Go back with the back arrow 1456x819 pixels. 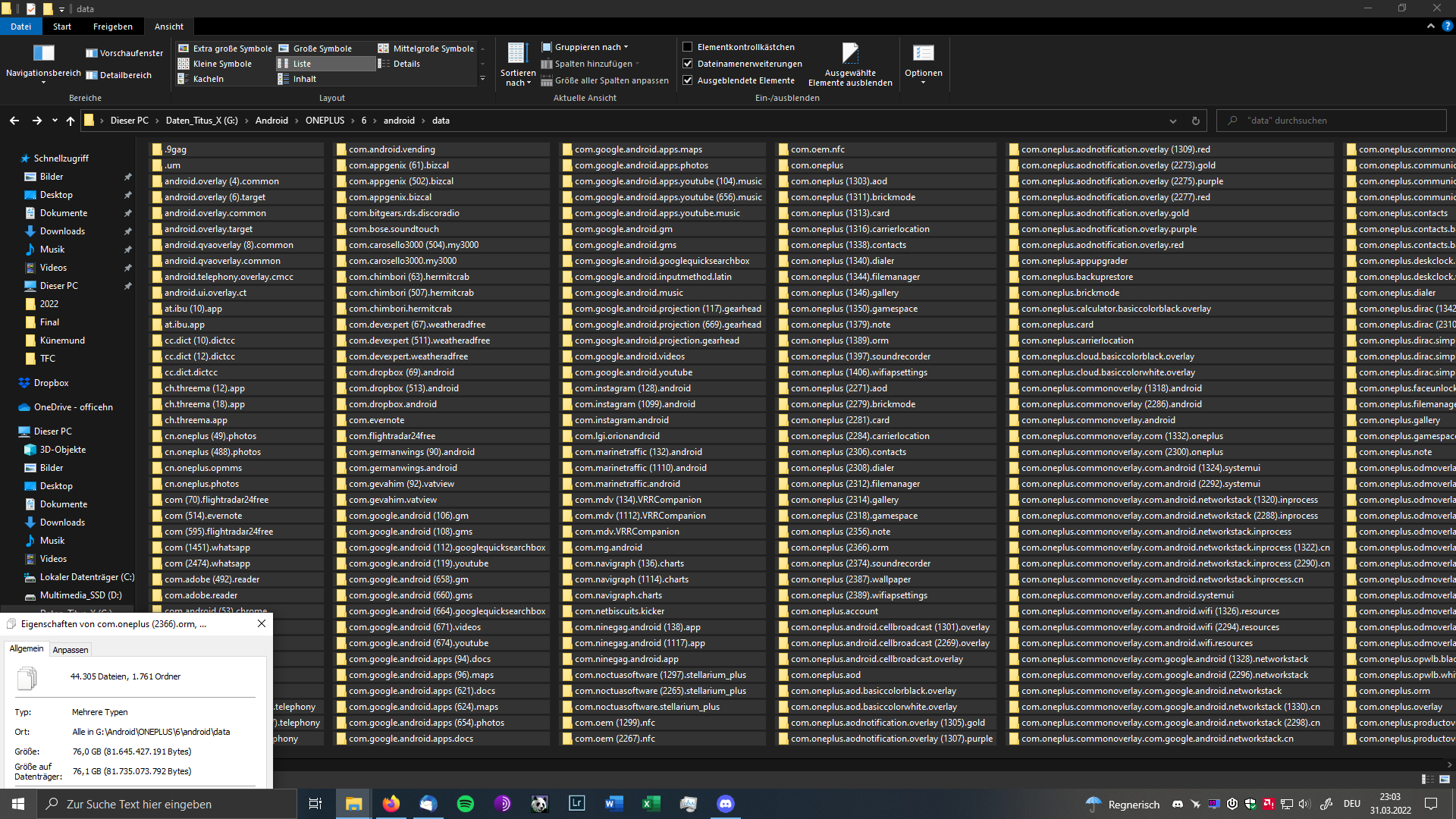14,121
